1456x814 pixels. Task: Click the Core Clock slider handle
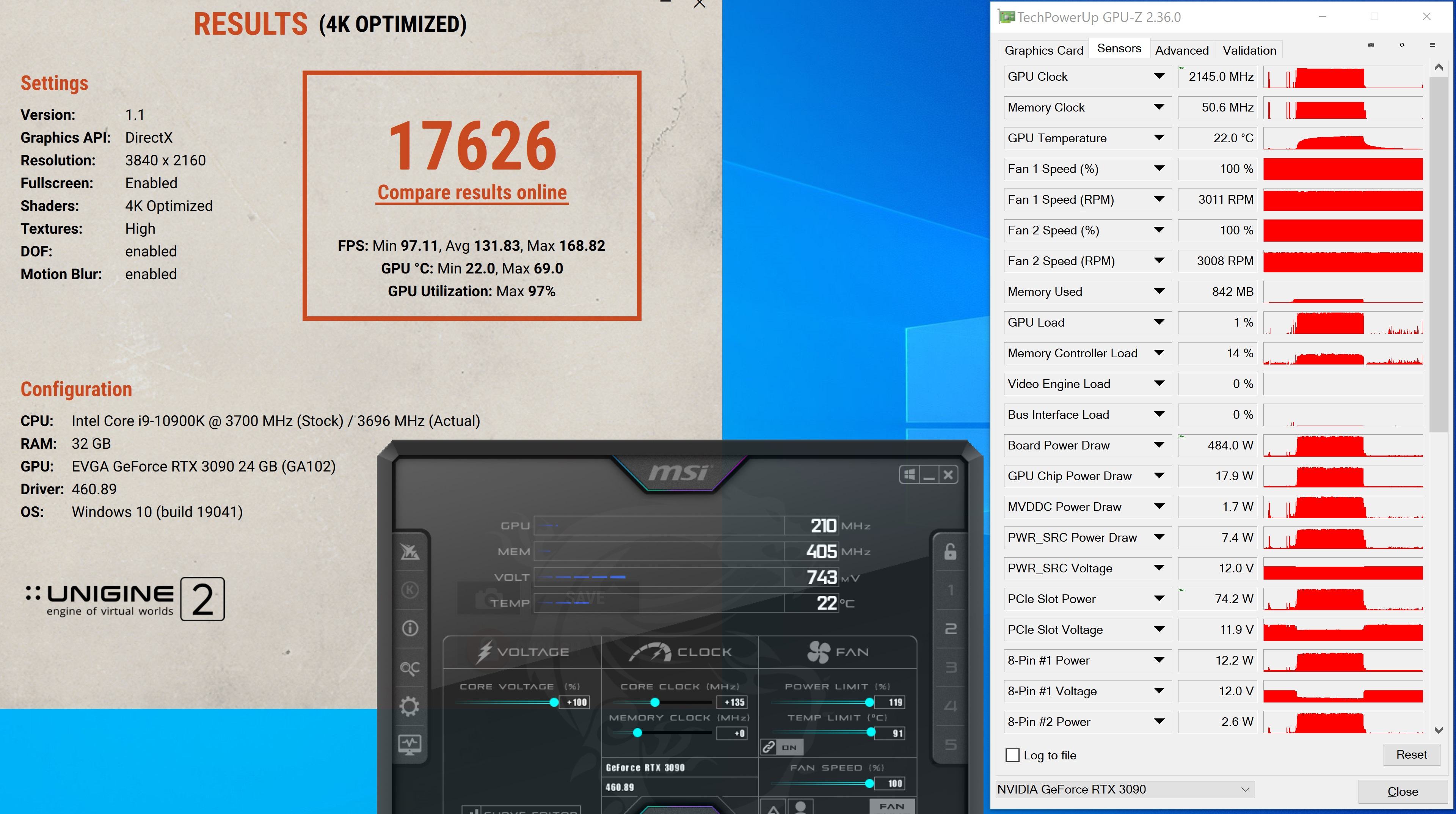(x=654, y=702)
